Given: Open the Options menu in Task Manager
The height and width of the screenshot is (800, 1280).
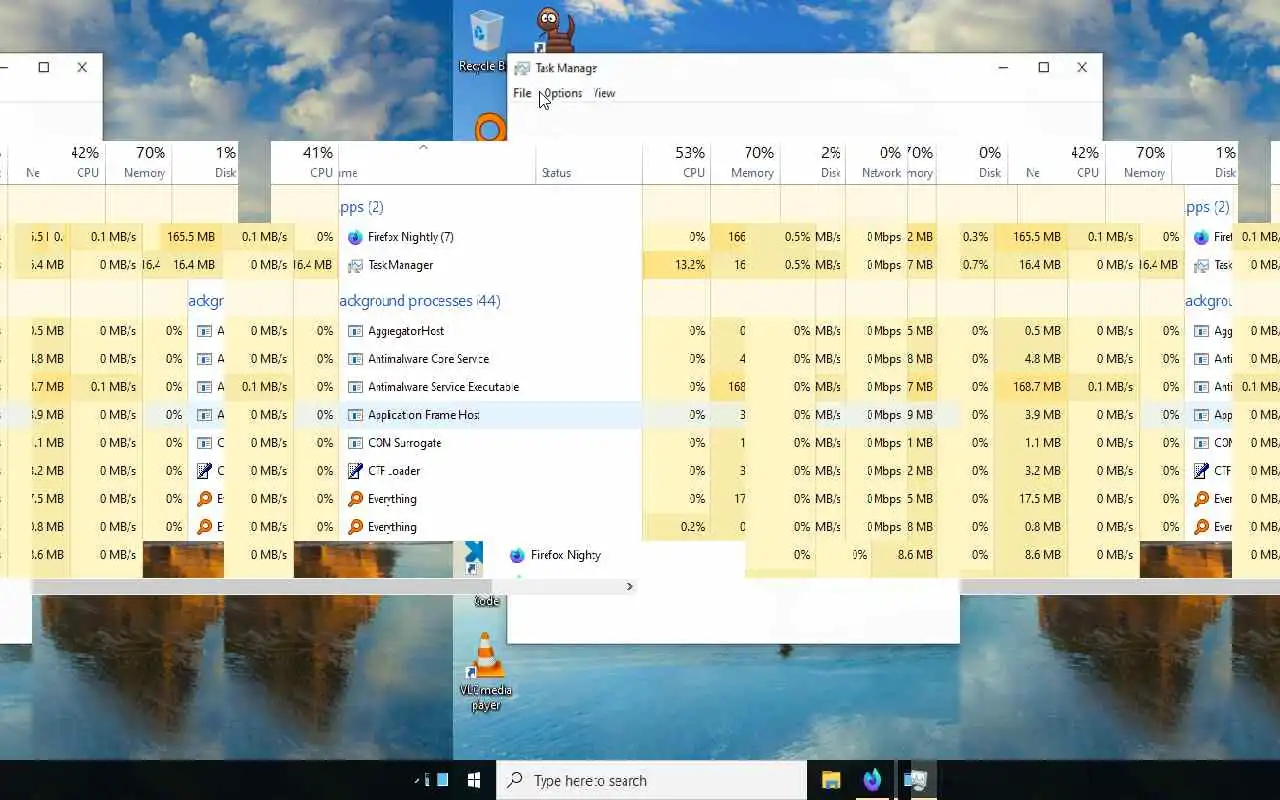Looking at the screenshot, I should point(563,93).
